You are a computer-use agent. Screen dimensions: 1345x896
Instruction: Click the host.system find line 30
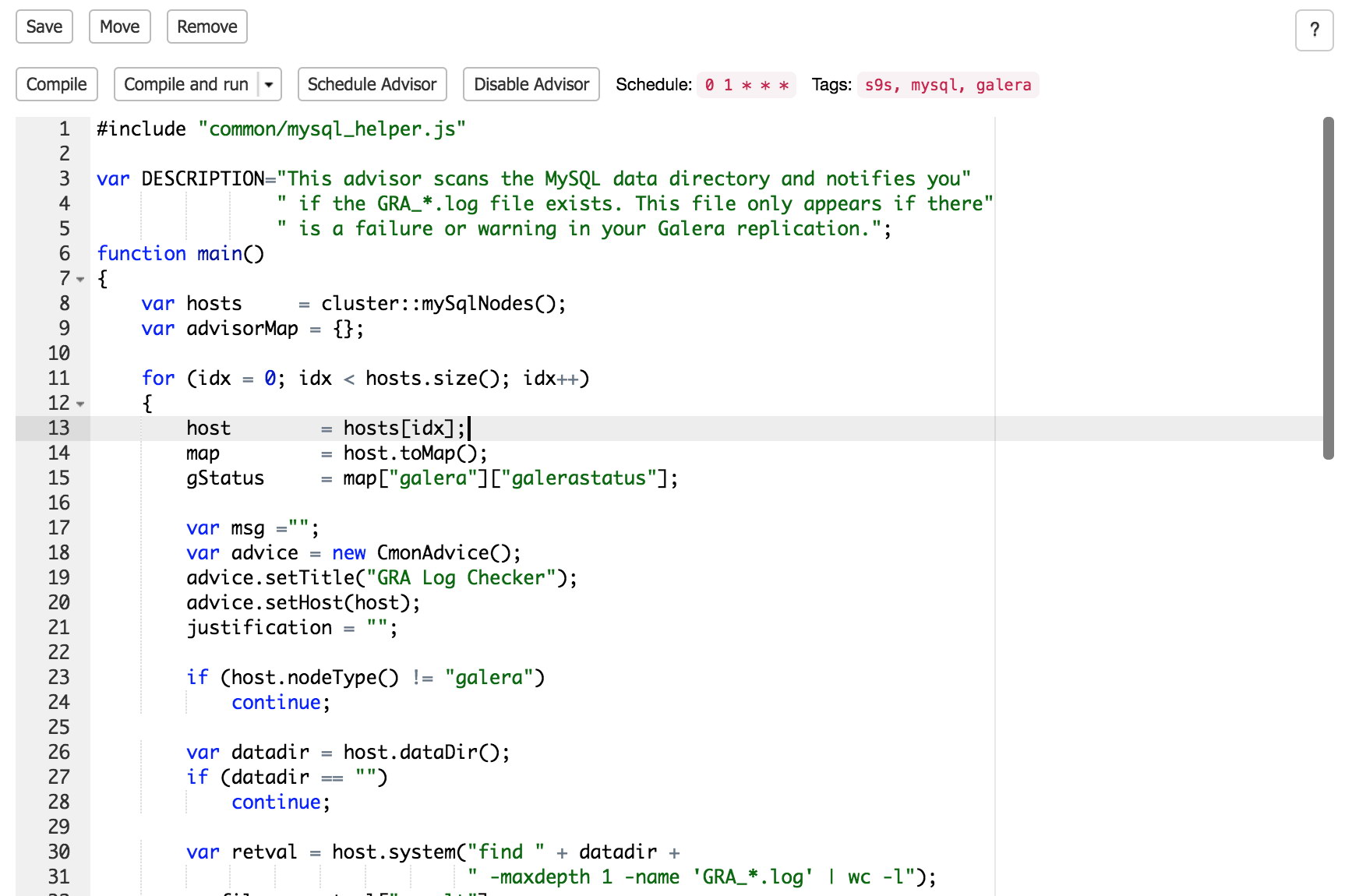(433, 852)
